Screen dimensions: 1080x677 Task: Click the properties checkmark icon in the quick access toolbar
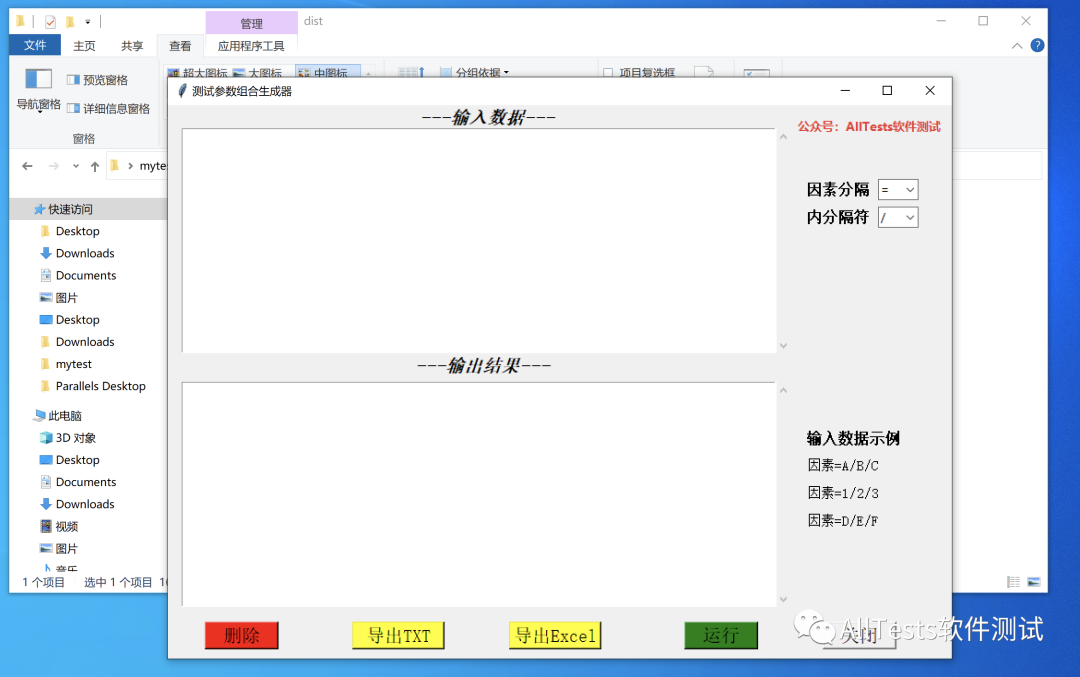click(x=50, y=22)
